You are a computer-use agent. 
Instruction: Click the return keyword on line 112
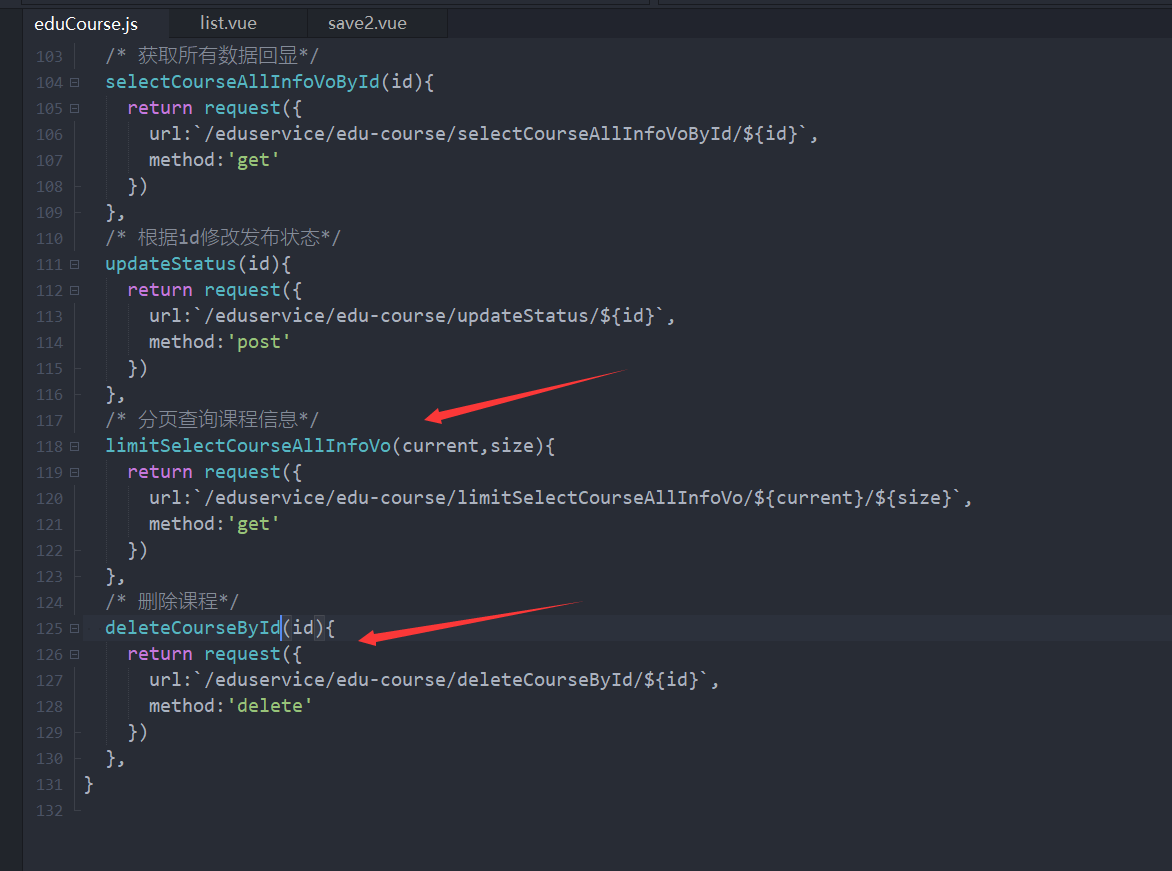click(160, 289)
